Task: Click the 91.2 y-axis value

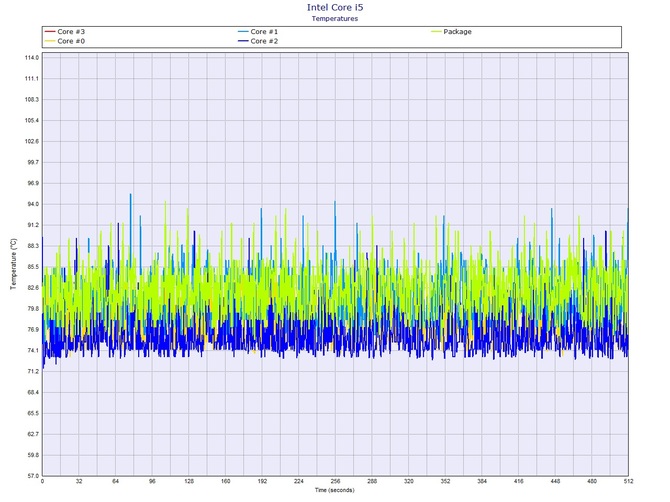Action: [x=34, y=225]
